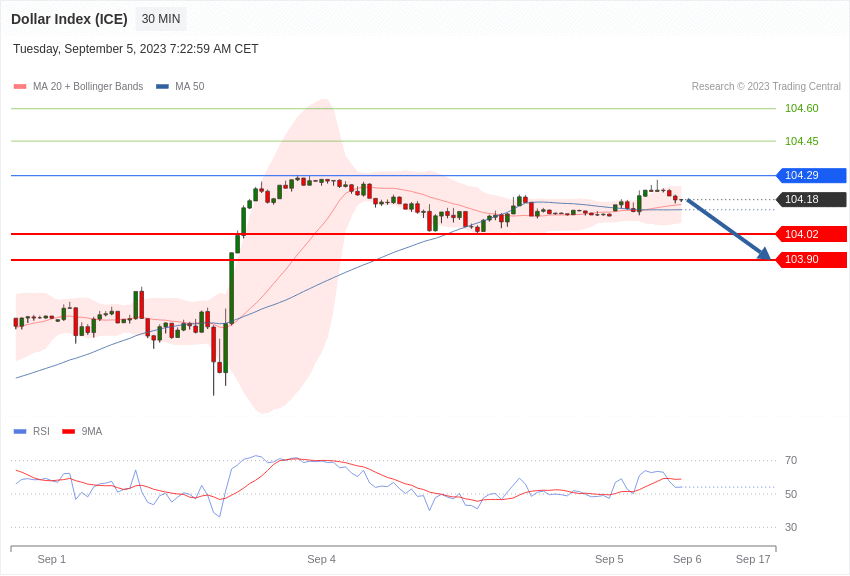Click the Sep 1 date axis label

[x=51, y=559]
